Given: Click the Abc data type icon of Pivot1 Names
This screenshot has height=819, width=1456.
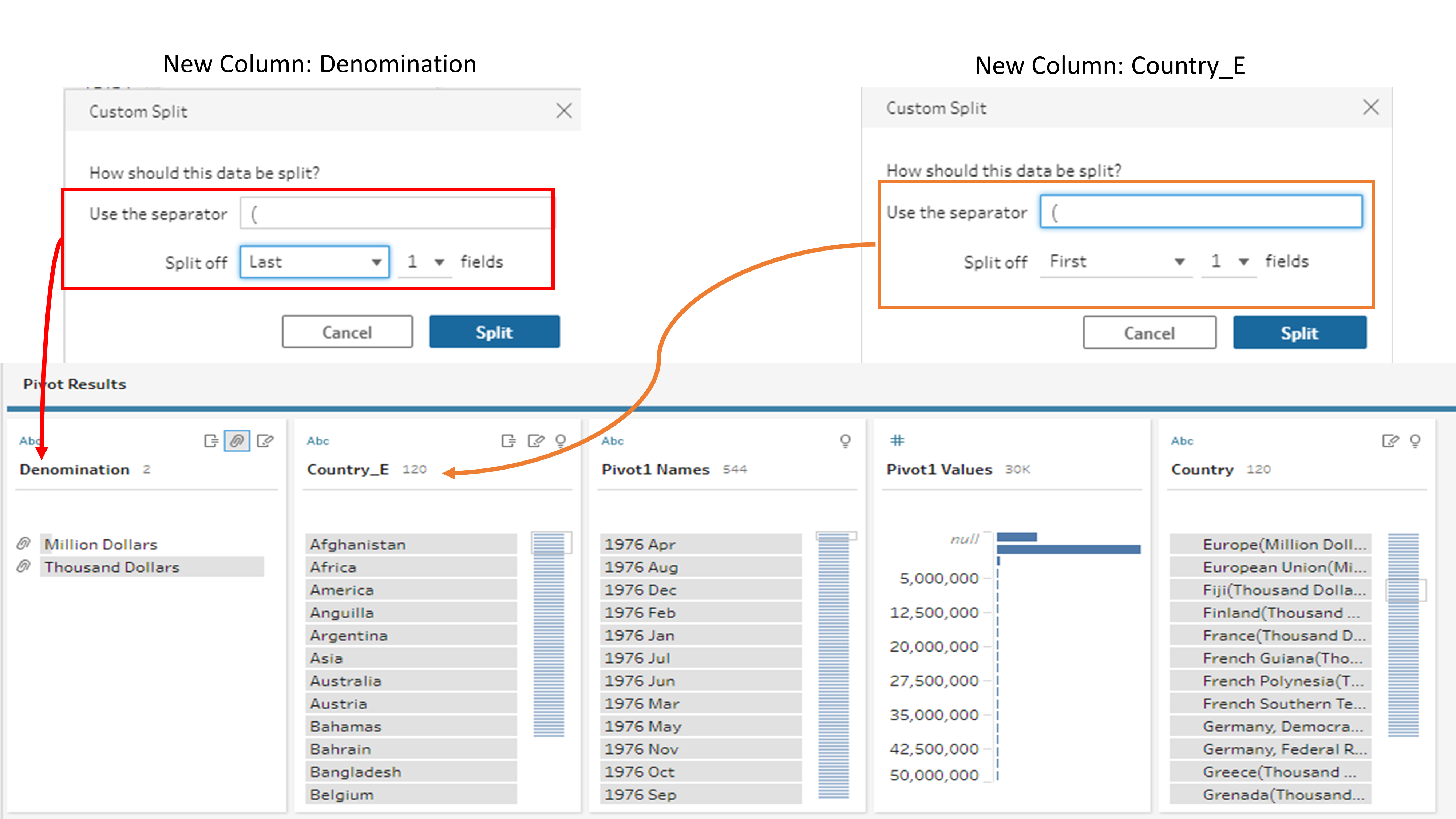Looking at the screenshot, I should pyautogui.click(x=612, y=441).
